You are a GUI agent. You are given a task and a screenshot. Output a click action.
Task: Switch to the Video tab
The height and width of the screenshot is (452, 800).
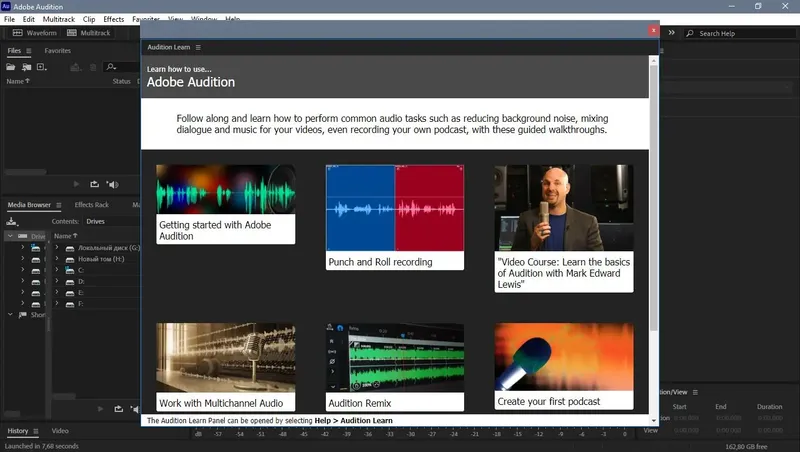click(x=60, y=431)
